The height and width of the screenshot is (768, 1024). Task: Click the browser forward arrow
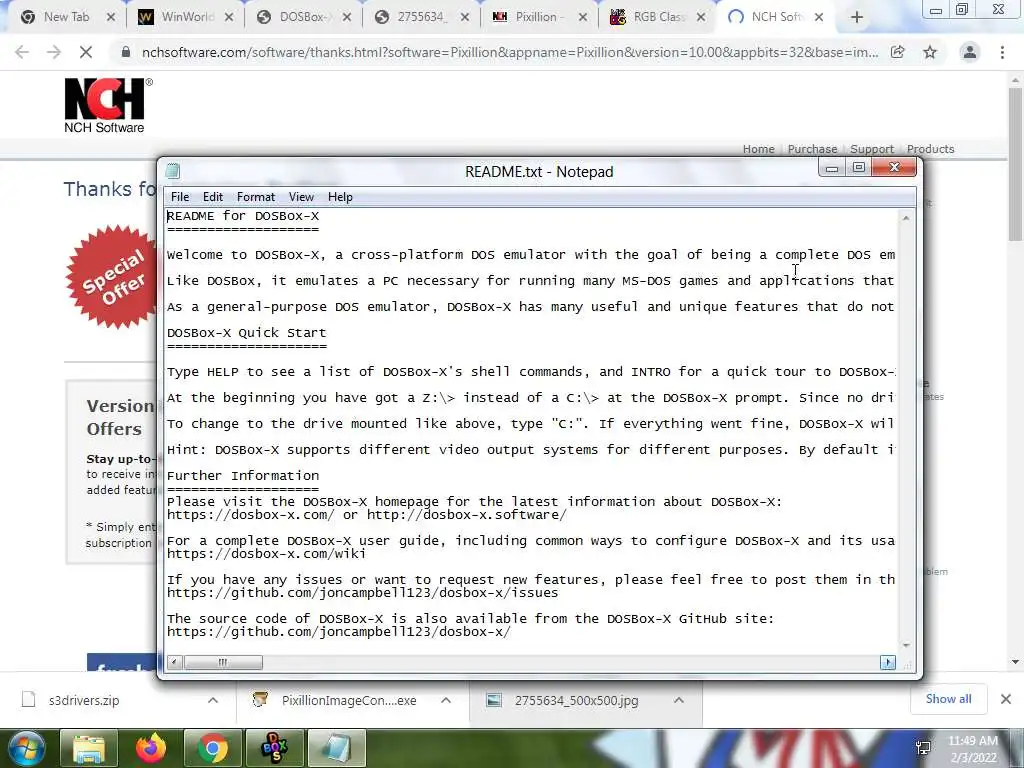click(54, 52)
